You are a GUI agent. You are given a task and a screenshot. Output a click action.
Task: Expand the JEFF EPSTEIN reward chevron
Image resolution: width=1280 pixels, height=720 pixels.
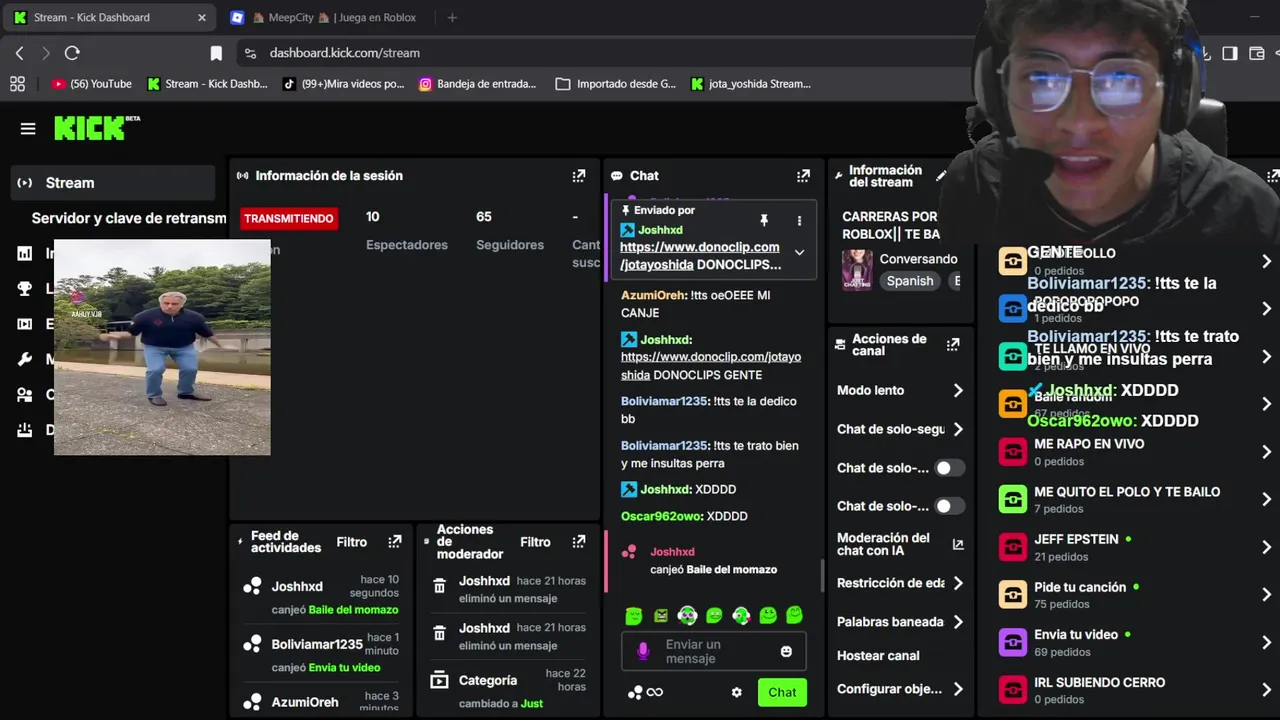click(1267, 547)
